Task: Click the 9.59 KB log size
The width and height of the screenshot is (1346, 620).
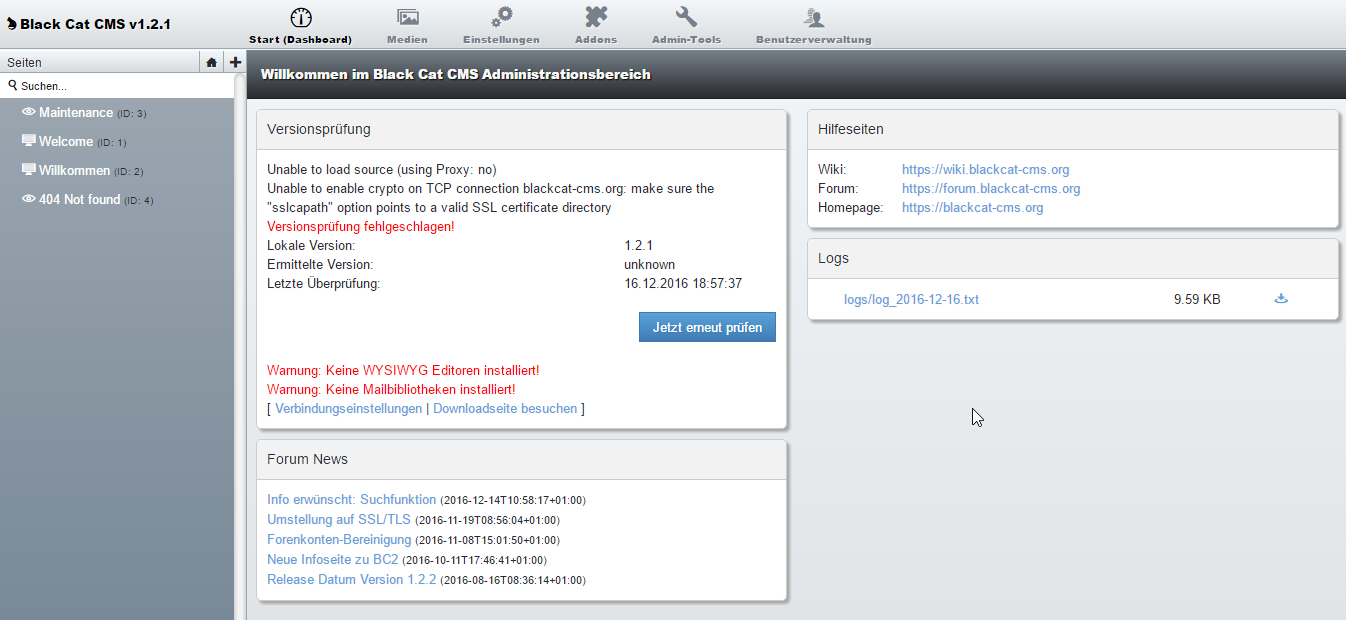Action: 1197,299
